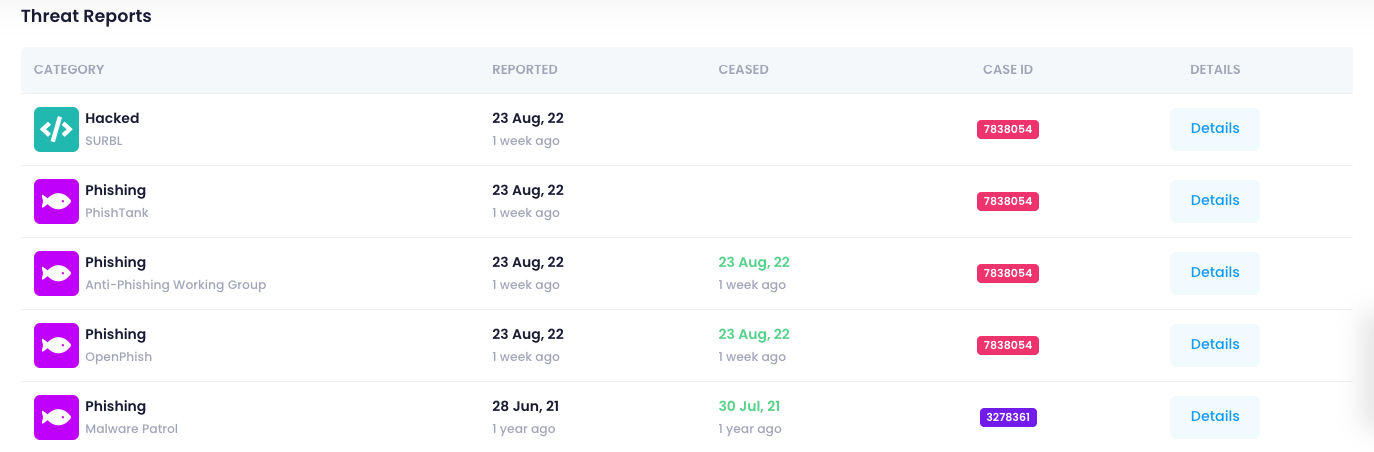Show Details for the Malware Patrol report
1374x452 pixels.
(1215, 417)
